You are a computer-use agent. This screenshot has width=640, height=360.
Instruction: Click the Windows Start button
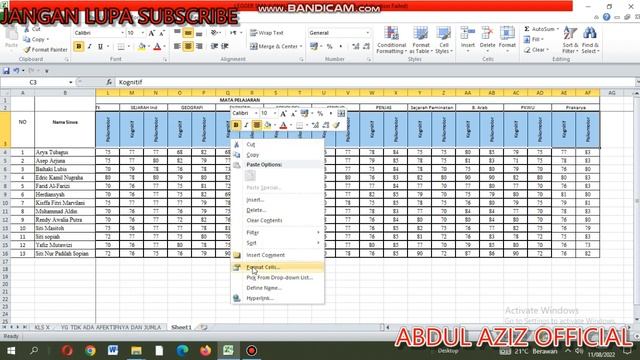point(11,351)
